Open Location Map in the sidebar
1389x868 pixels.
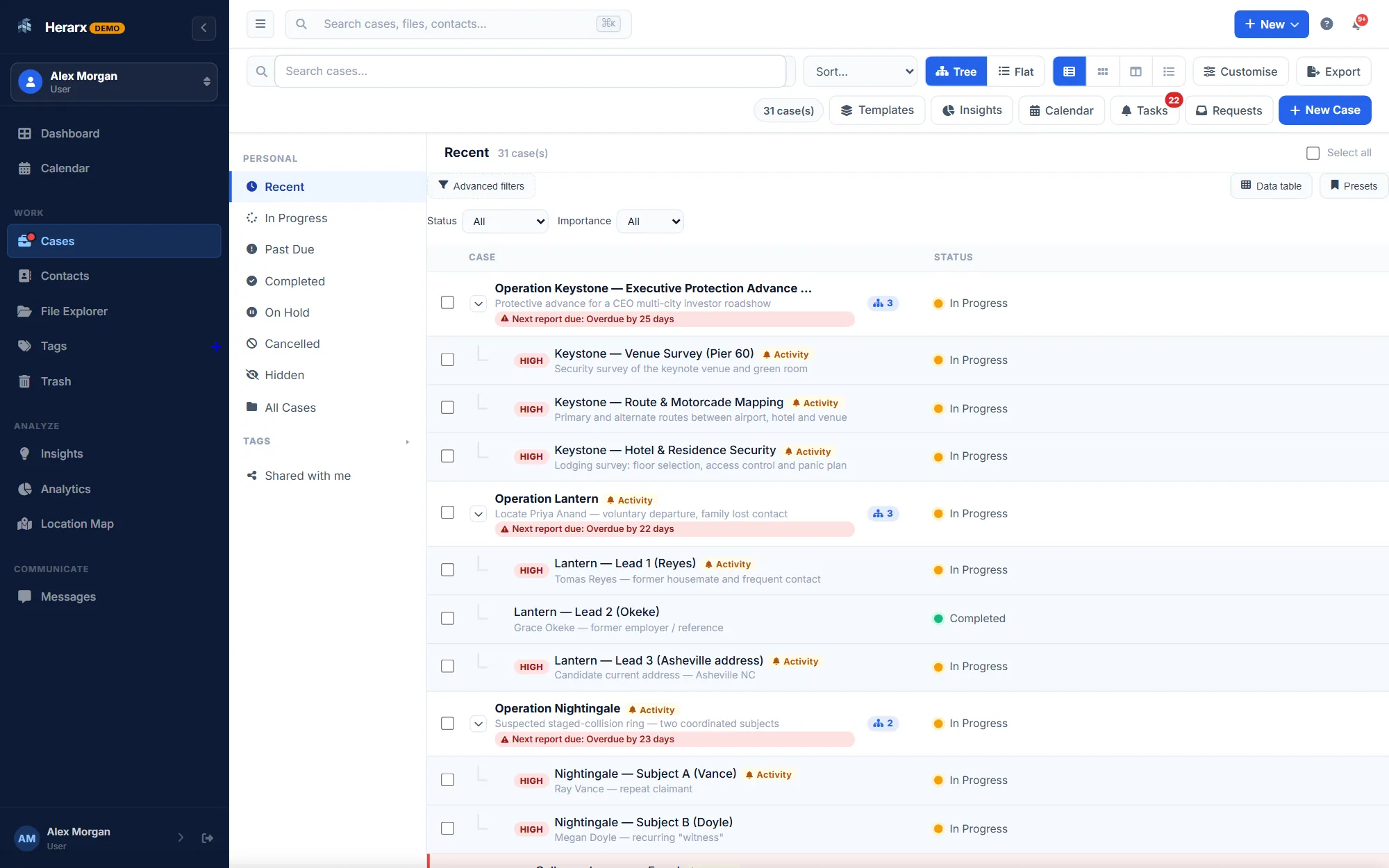coord(114,524)
